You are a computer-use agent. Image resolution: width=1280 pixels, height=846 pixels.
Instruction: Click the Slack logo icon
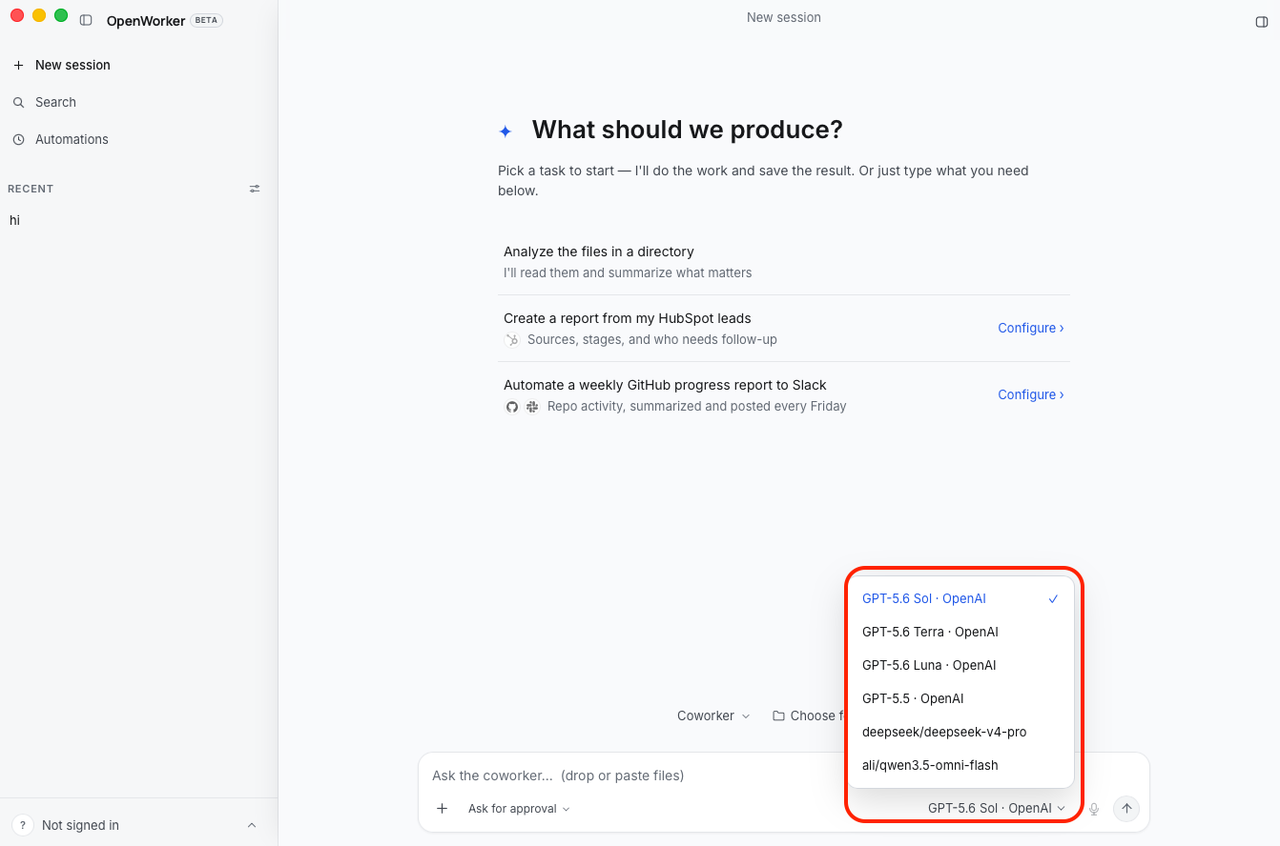pyautogui.click(x=533, y=407)
